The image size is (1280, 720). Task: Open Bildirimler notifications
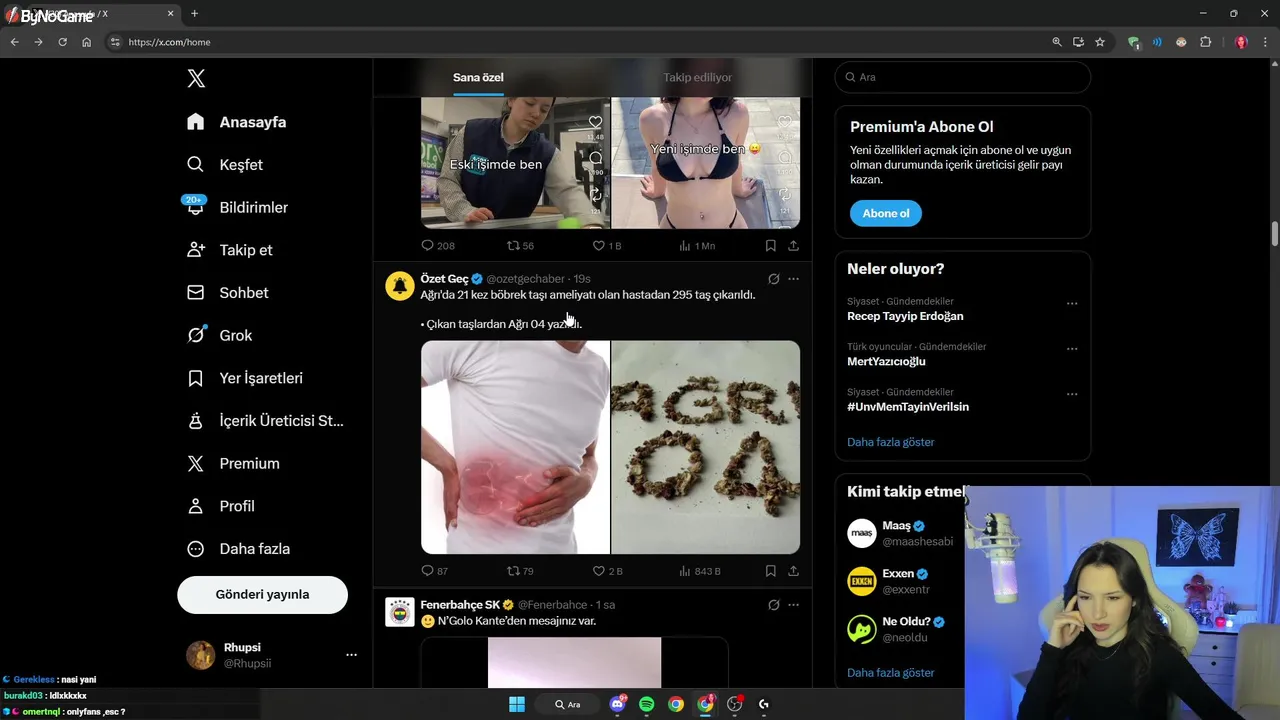(x=237, y=207)
